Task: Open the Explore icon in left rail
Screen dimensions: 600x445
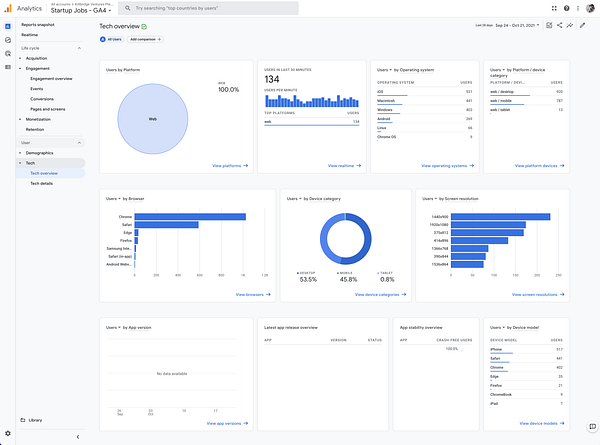Action: point(8,41)
